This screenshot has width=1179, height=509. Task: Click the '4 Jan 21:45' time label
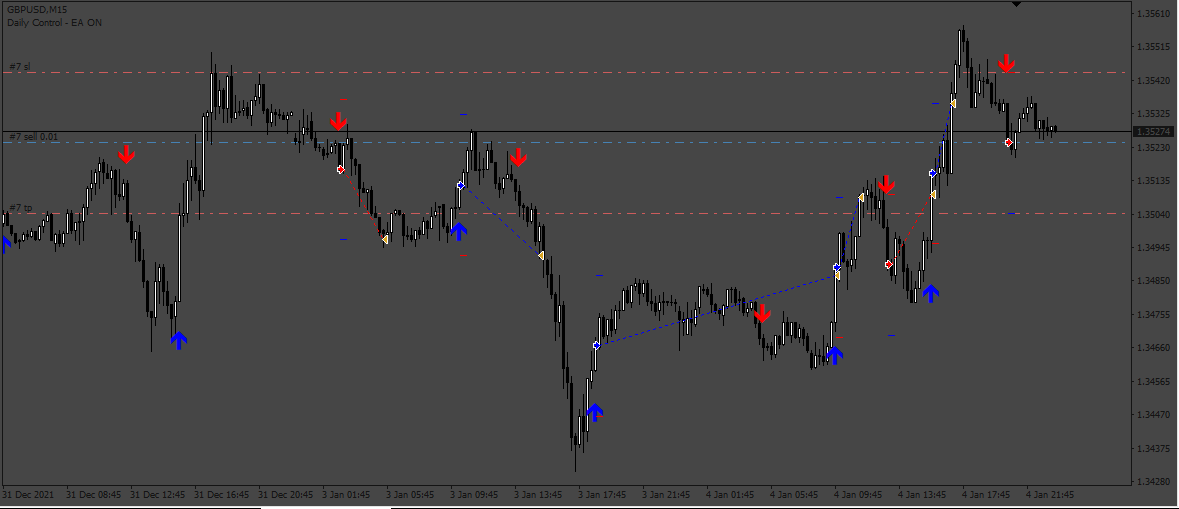tap(1050, 495)
